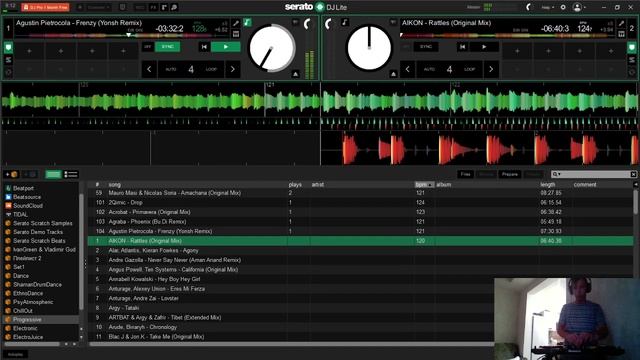Image resolution: width=640 pixels, height=360 pixels.
Task: Clear the library search box
Action: point(633,174)
